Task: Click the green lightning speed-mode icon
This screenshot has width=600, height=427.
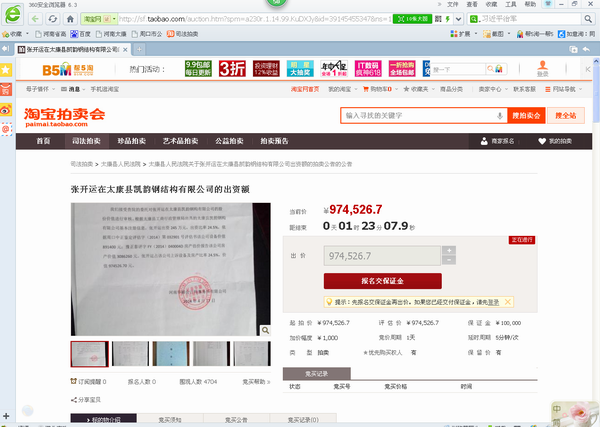Action: click(x=447, y=19)
